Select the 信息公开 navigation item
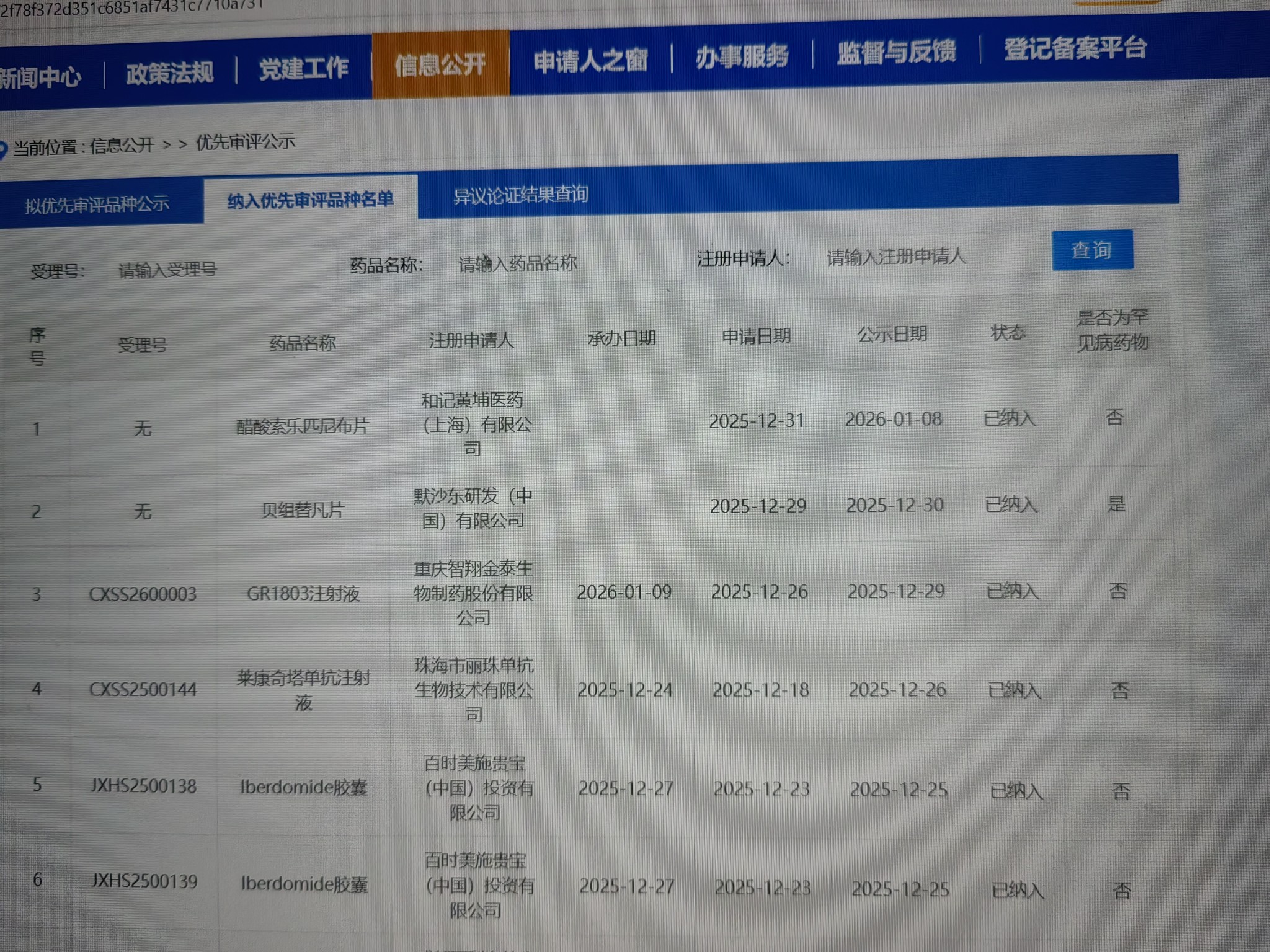This screenshot has height=952, width=1270. point(440,64)
